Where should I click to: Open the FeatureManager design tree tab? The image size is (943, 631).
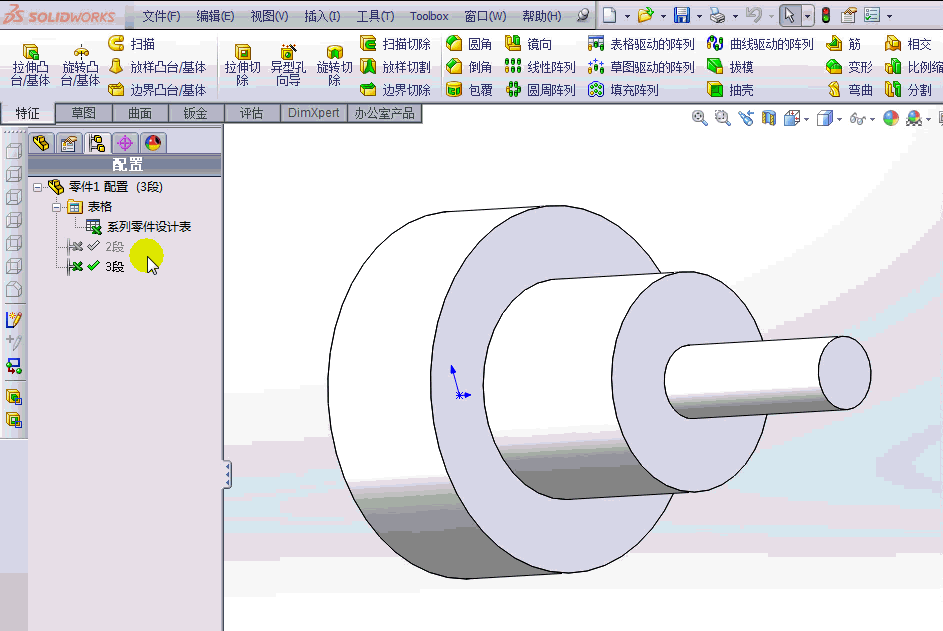[x=41, y=143]
